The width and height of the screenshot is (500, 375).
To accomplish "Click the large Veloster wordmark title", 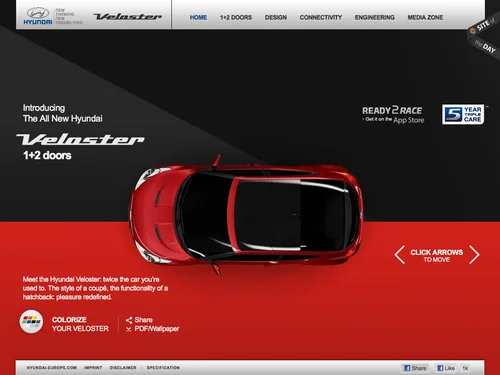I will [x=80, y=140].
